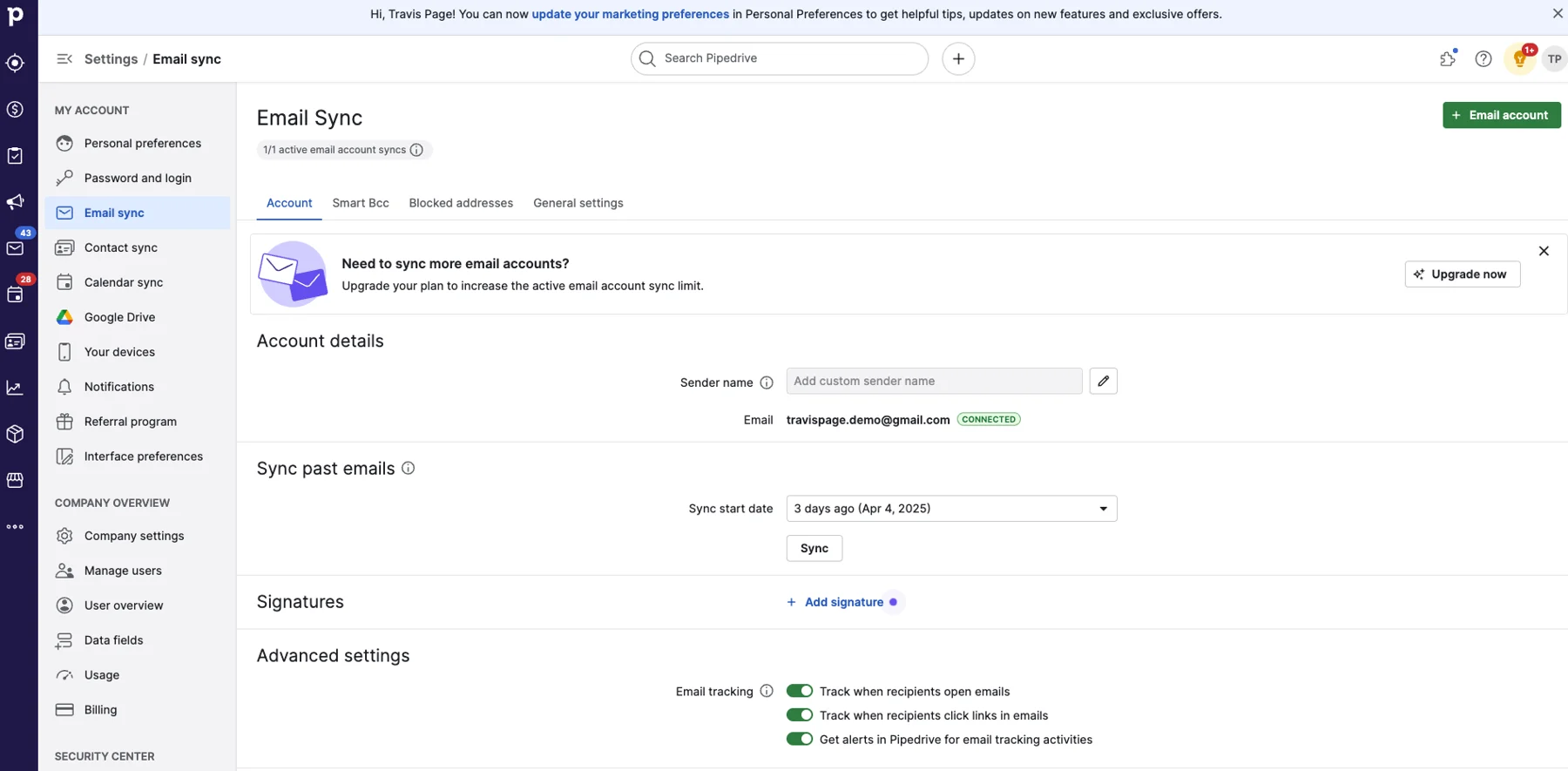Open Calendar sync settings
This screenshot has width=1568, height=771.
click(138, 282)
